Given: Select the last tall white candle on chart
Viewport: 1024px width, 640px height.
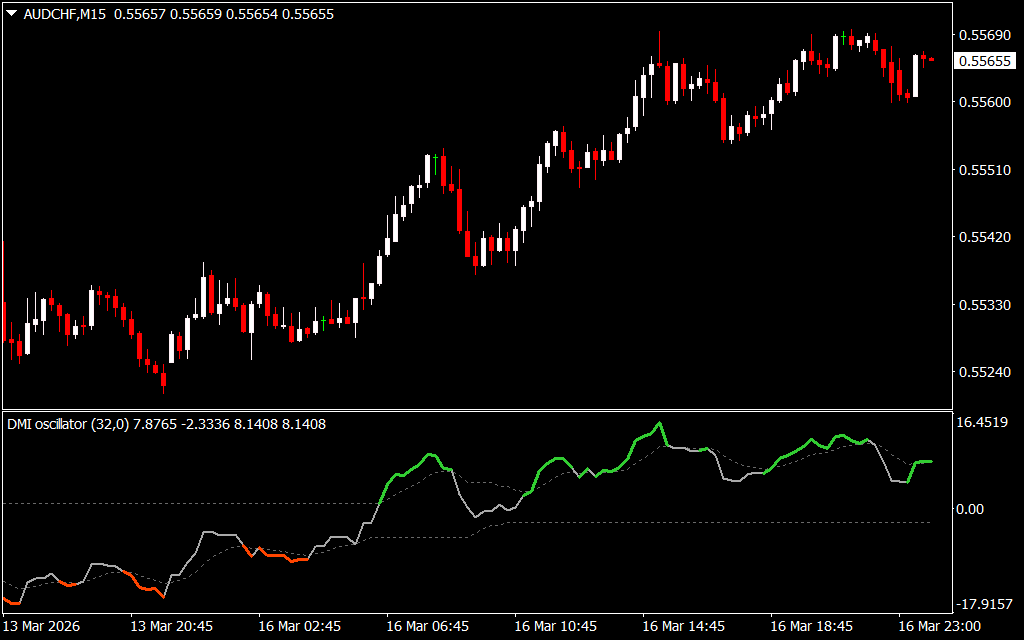Looking at the screenshot, I should coord(915,75).
